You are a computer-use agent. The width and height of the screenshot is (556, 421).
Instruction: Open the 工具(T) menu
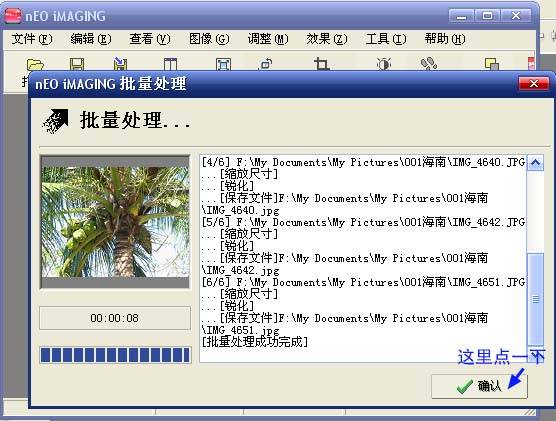[386, 39]
